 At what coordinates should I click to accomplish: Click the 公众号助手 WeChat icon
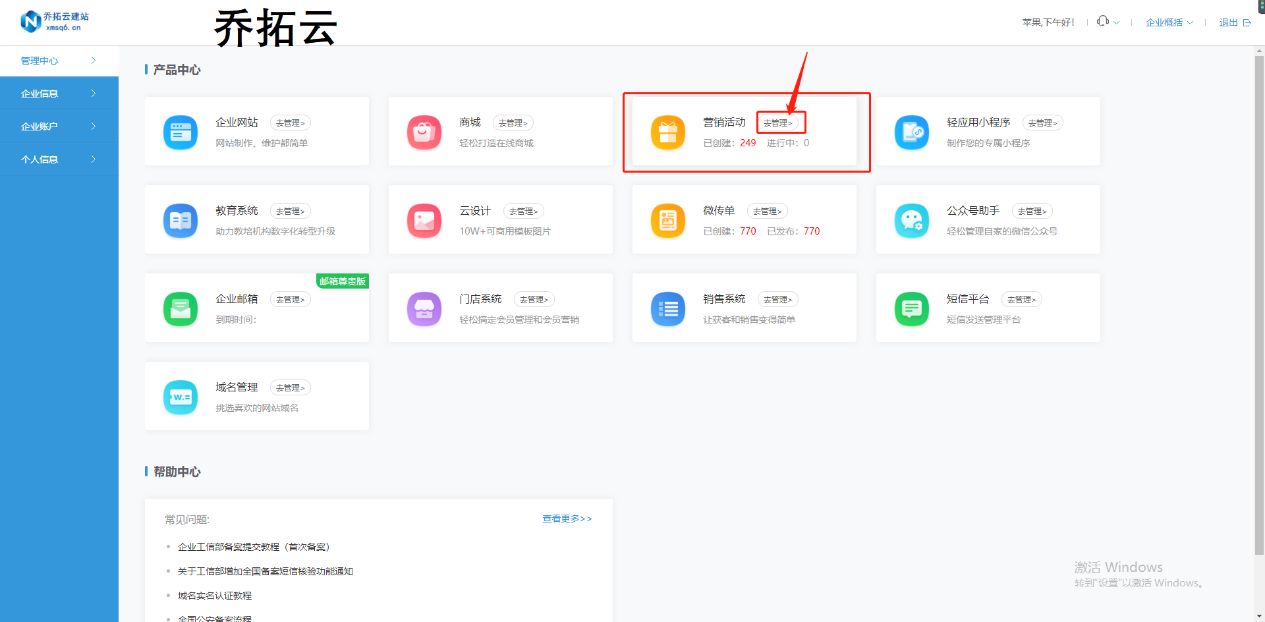(x=912, y=220)
